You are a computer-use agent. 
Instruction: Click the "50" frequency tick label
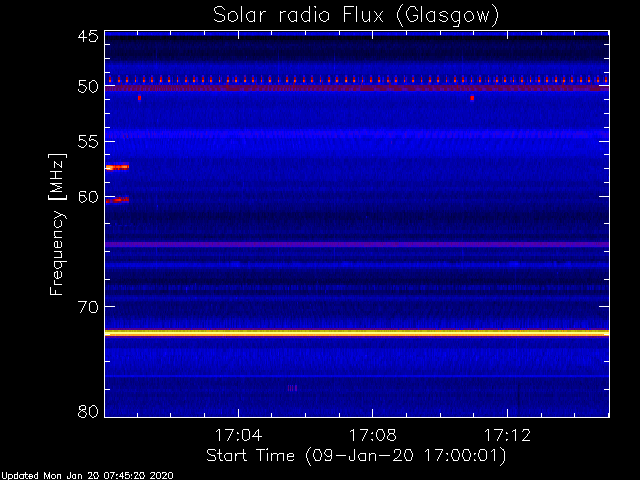click(88, 87)
